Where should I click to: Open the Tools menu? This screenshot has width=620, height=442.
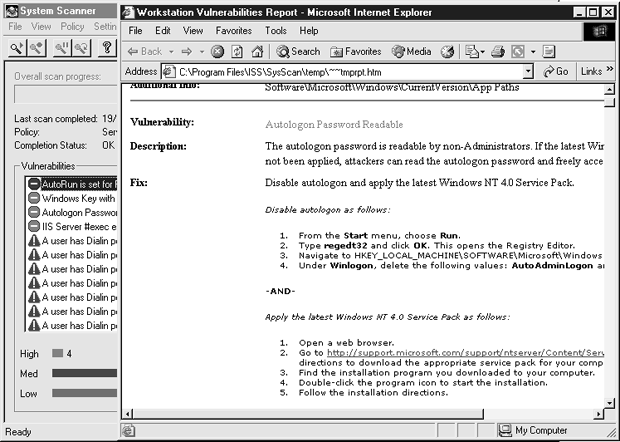coord(276,31)
